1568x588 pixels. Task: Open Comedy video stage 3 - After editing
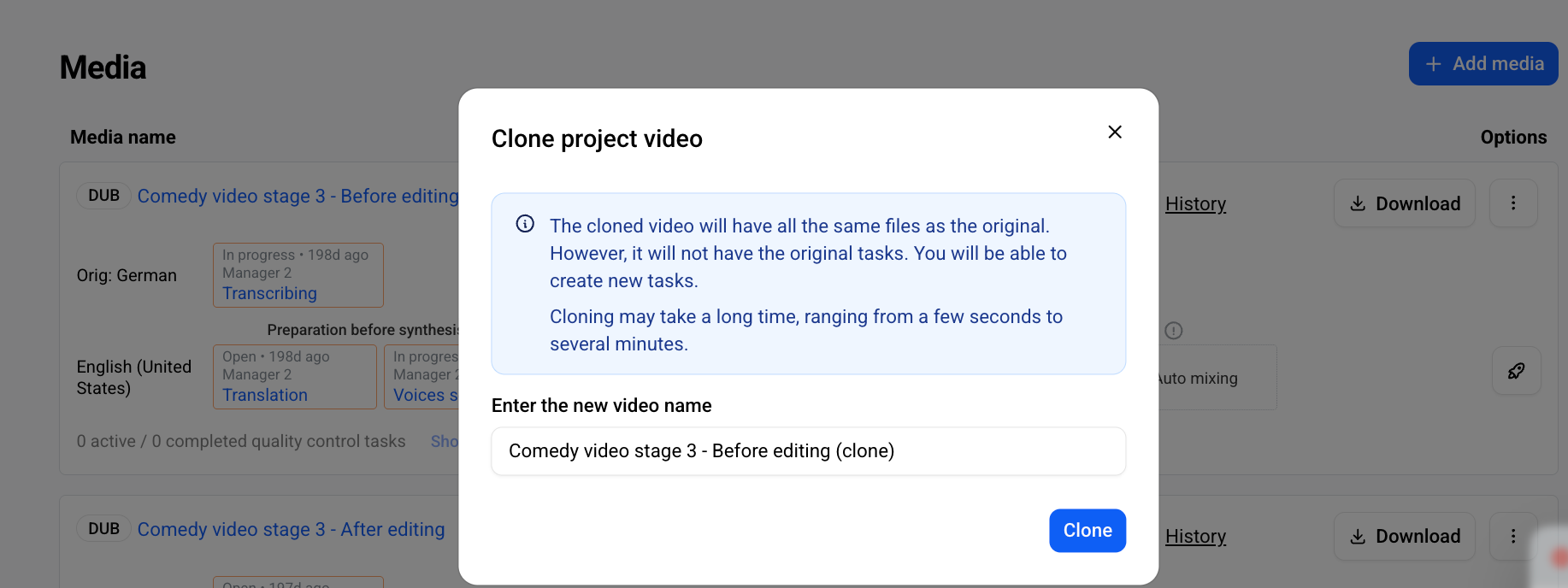pyautogui.click(x=291, y=529)
